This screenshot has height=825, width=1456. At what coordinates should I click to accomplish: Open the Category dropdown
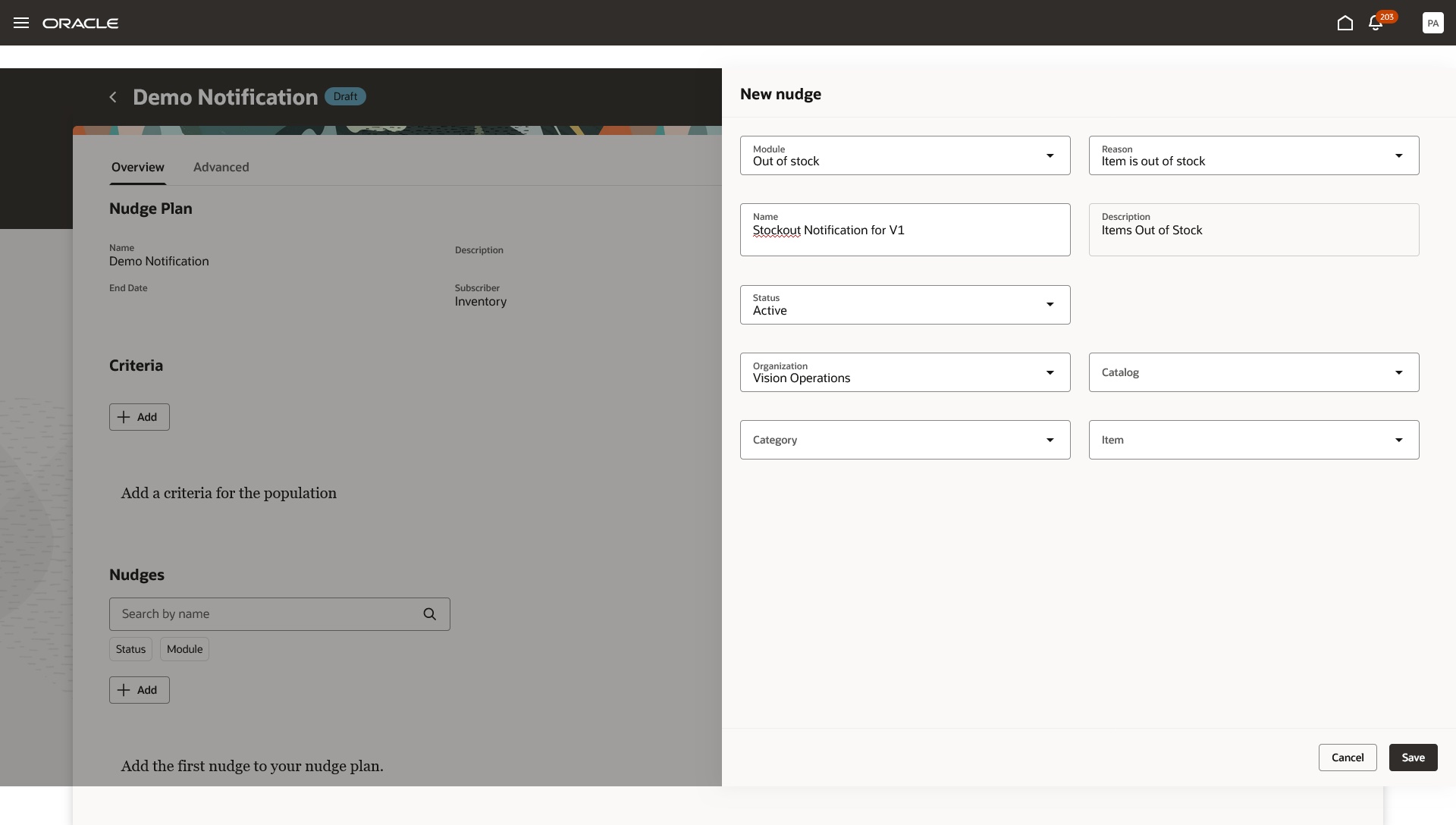(x=1050, y=440)
